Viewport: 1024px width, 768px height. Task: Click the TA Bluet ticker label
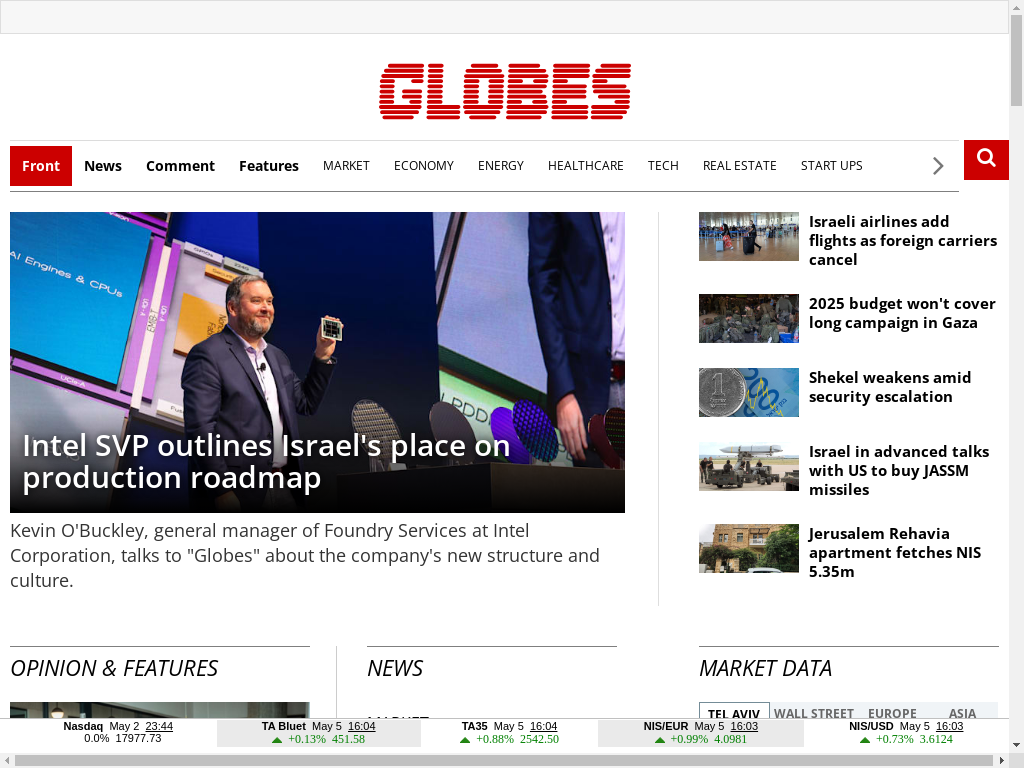[283, 726]
